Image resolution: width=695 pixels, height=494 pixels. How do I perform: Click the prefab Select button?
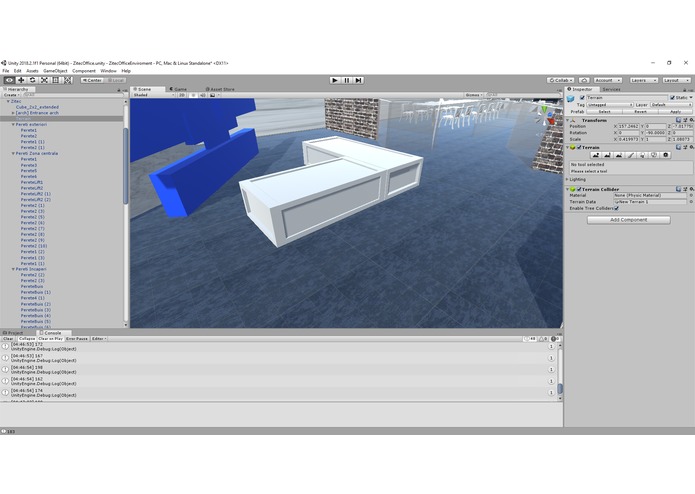pyautogui.click(x=604, y=112)
